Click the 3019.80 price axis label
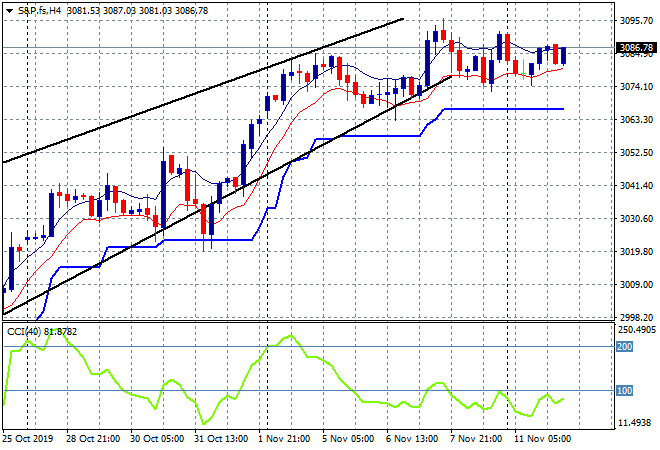The width and height of the screenshot is (660, 450). [636, 252]
